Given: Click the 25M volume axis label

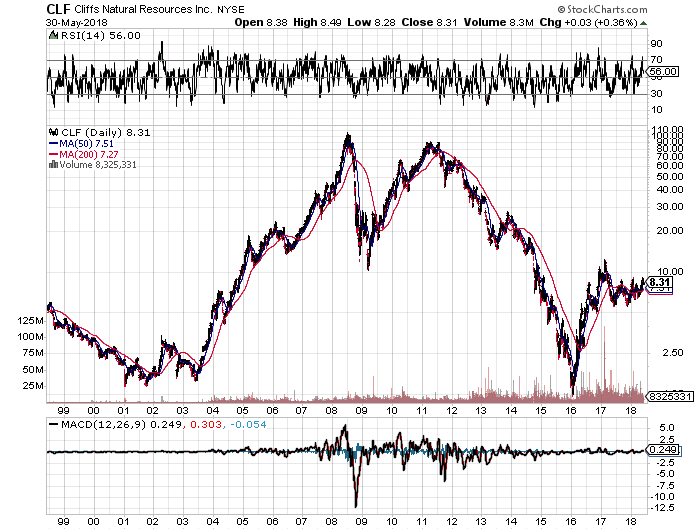Looking at the screenshot, I should (33, 386).
